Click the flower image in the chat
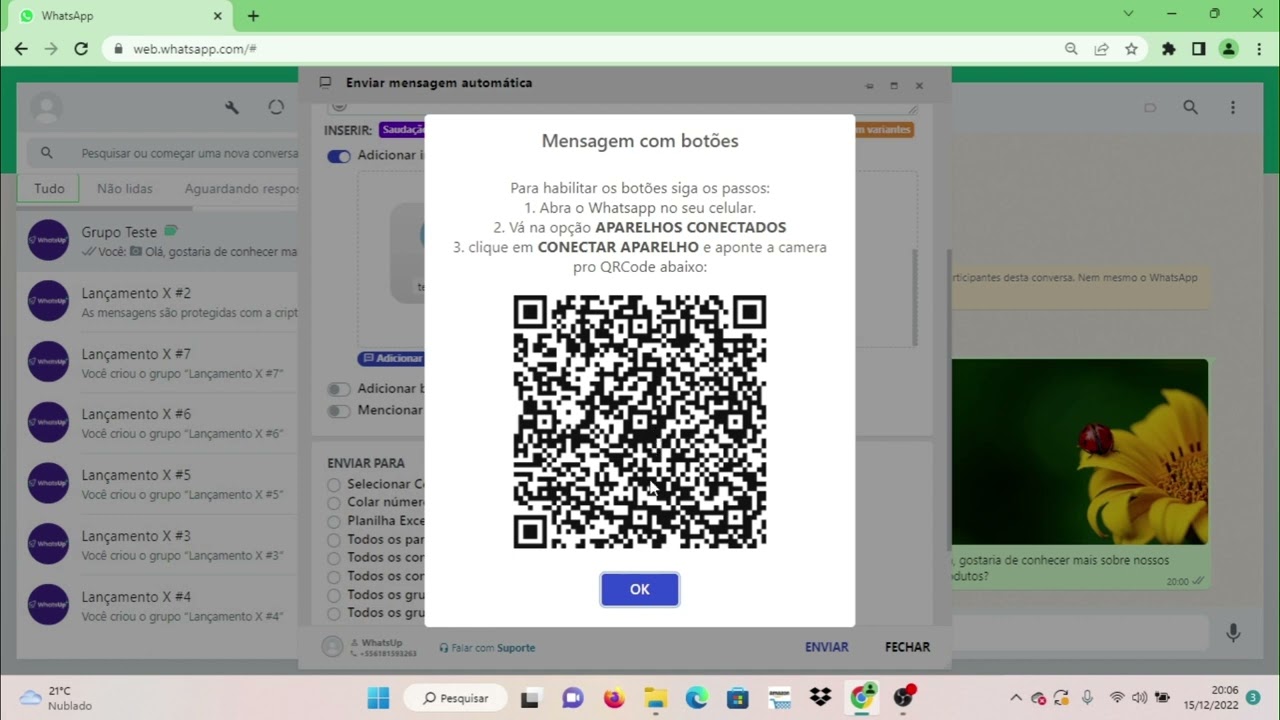Image resolution: width=1280 pixels, height=720 pixels. [x=1078, y=452]
